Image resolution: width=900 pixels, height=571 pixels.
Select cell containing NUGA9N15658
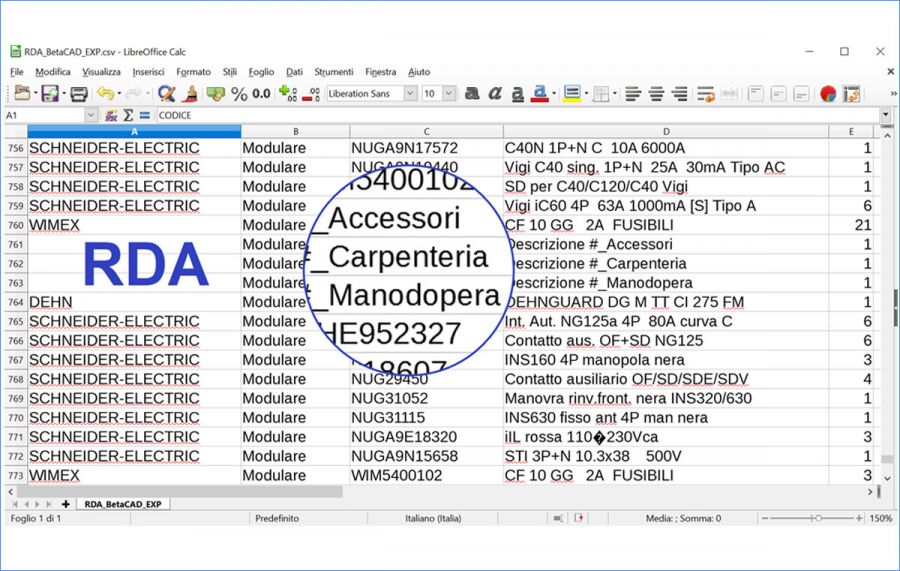click(x=426, y=456)
